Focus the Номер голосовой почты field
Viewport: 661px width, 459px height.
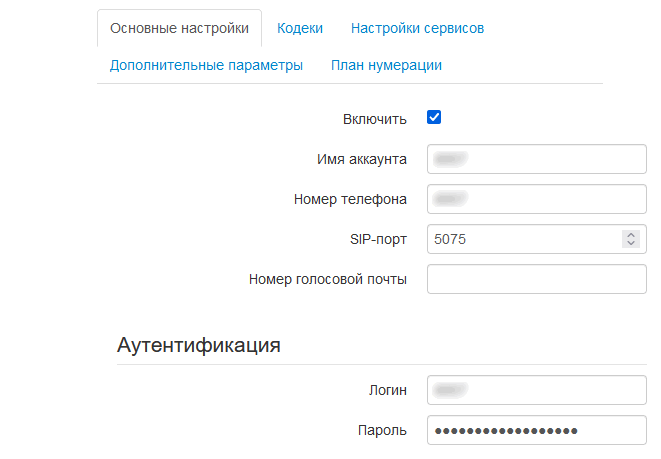(537, 279)
